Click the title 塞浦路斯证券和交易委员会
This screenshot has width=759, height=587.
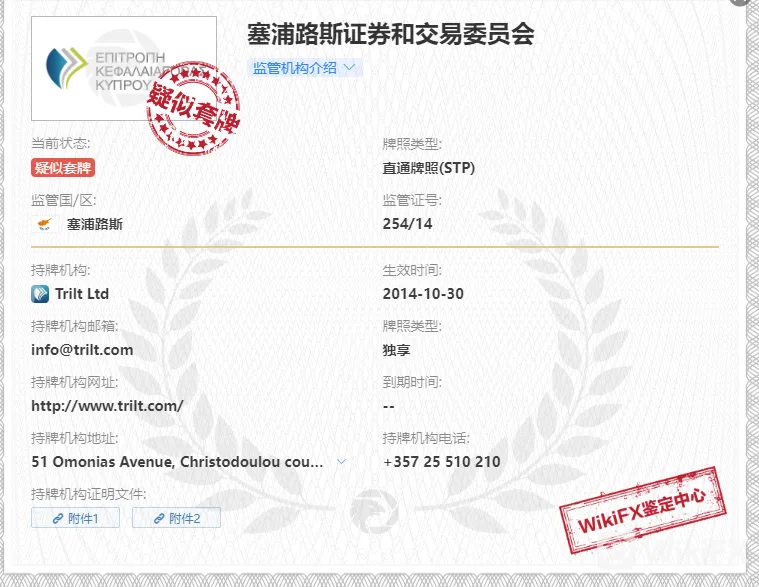coord(391,34)
